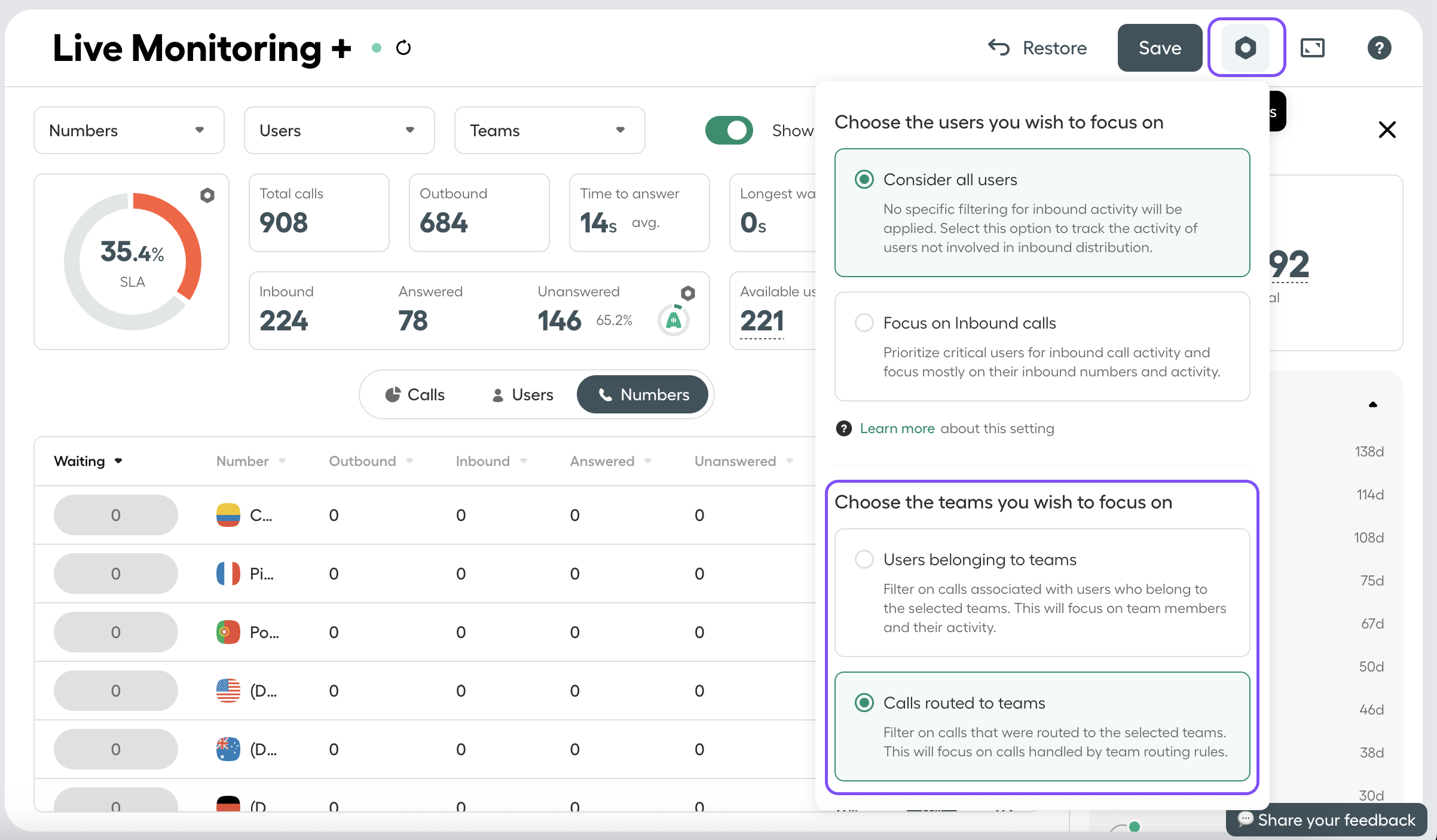The width and height of the screenshot is (1437, 840).
Task: Click the Save button
Action: [1160, 48]
